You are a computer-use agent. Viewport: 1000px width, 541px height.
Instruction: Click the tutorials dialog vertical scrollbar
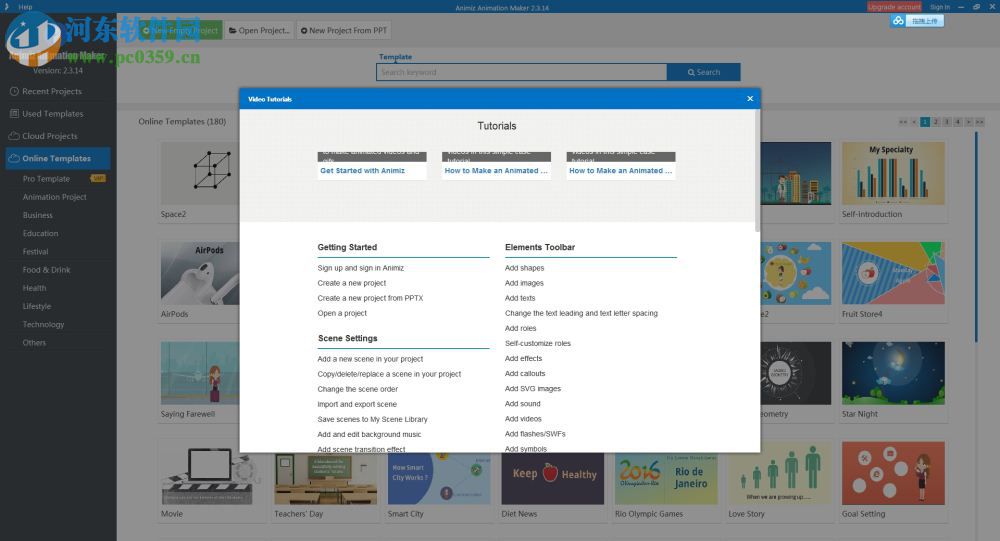[757, 171]
